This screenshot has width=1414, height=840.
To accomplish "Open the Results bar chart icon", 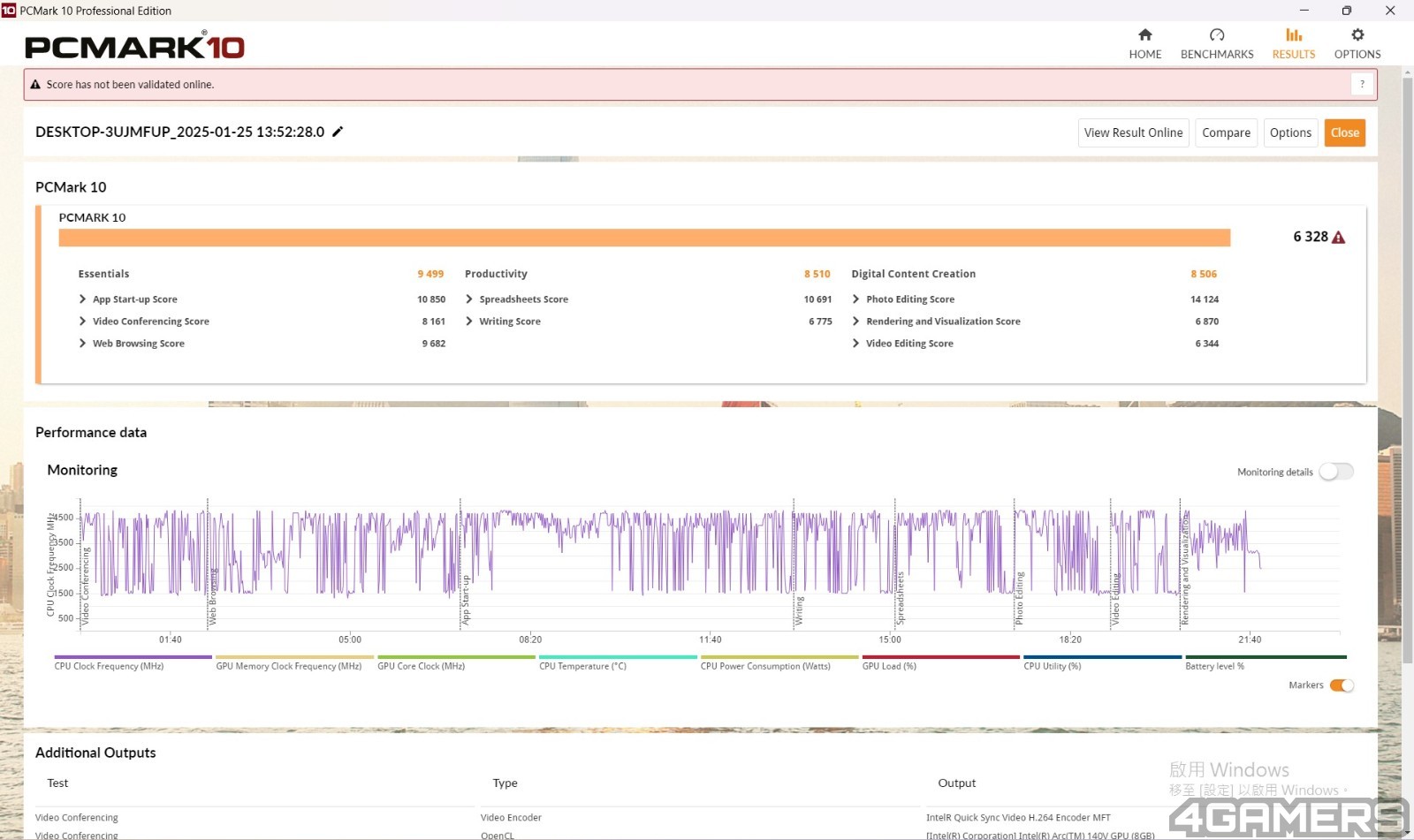I will 1293,35.
